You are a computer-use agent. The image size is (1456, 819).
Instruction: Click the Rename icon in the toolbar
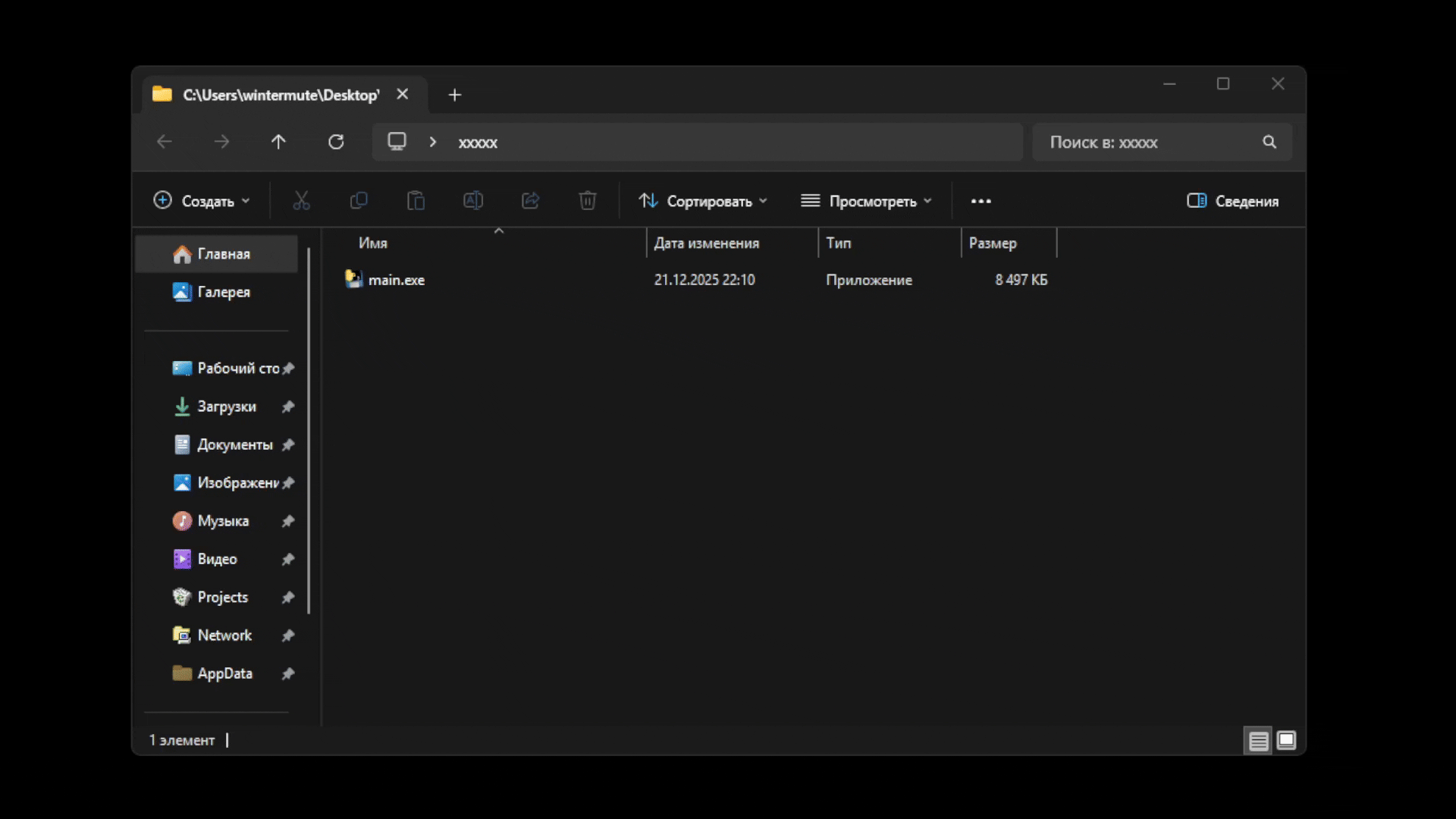(473, 201)
